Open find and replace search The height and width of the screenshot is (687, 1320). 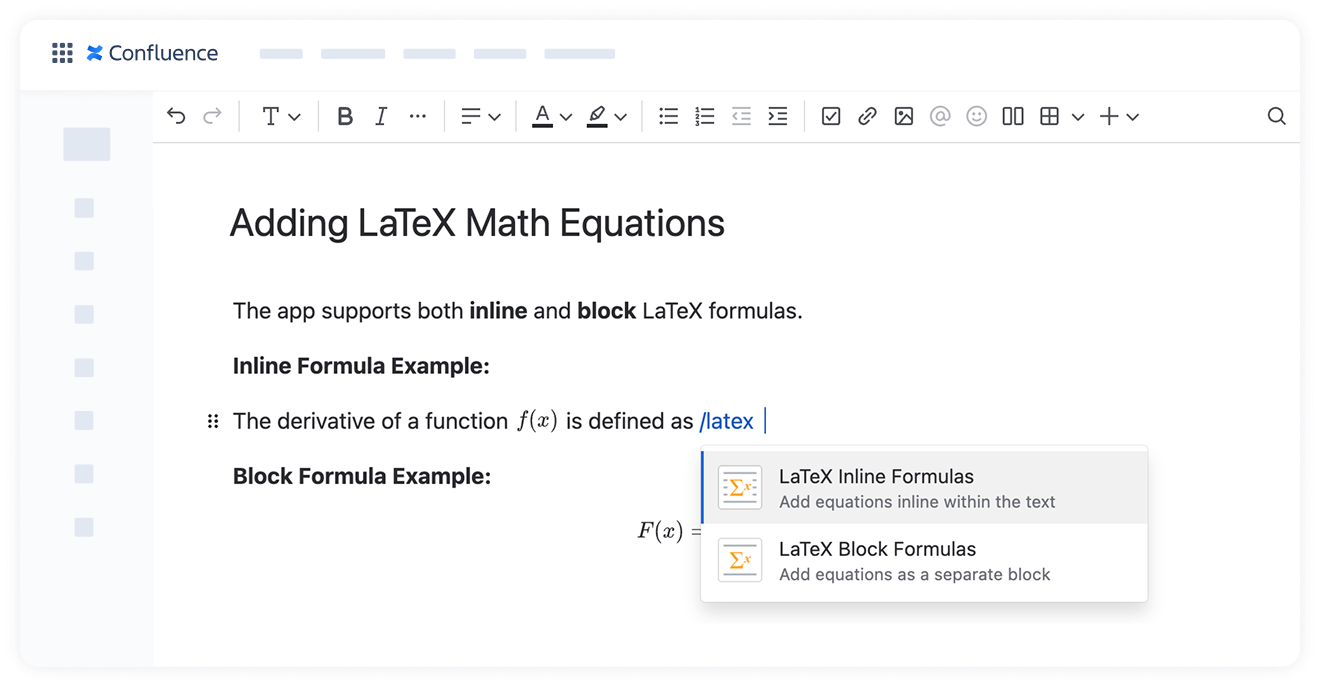1276,116
